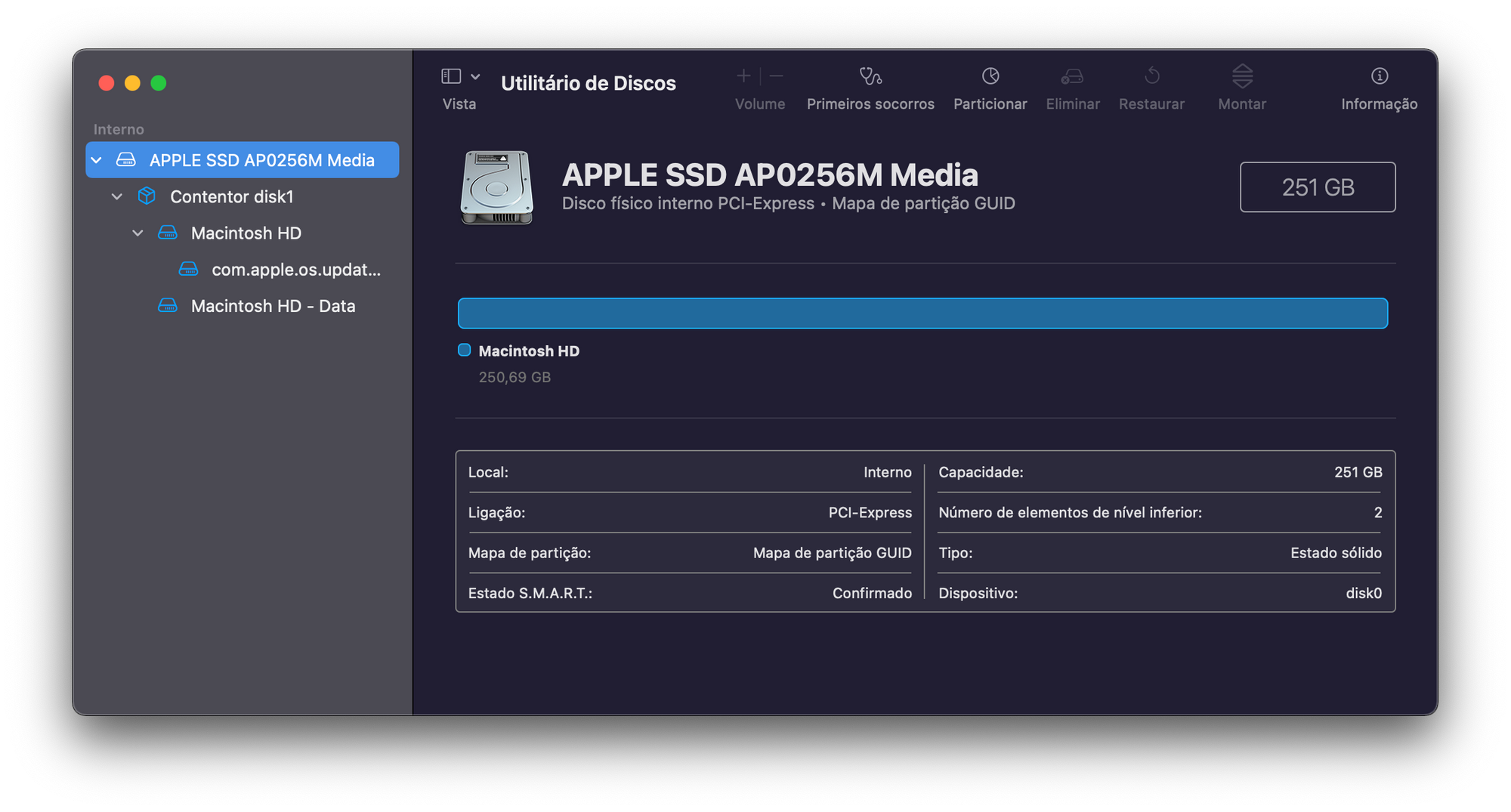Open the Vista dropdown chevron
1511x812 pixels.
(475, 76)
